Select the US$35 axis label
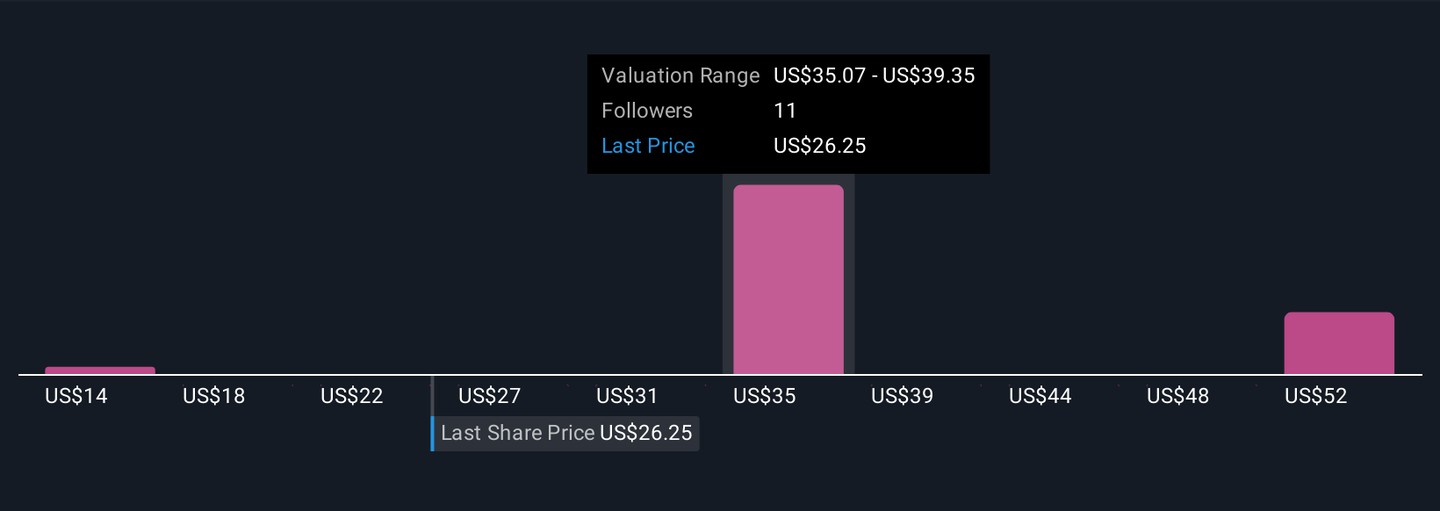 click(x=764, y=396)
